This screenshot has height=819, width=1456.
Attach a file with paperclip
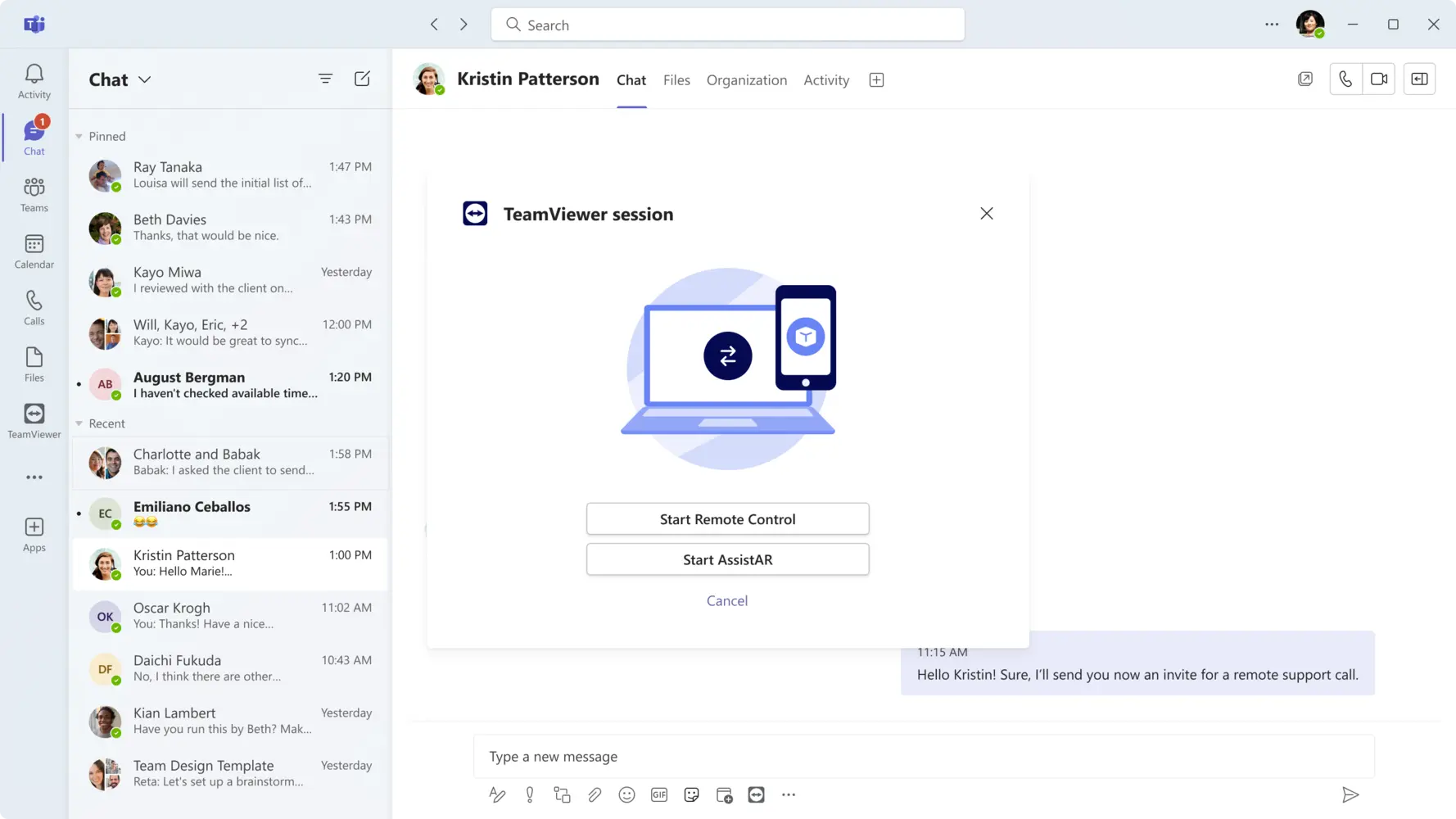pyautogui.click(x=595, y=794)
